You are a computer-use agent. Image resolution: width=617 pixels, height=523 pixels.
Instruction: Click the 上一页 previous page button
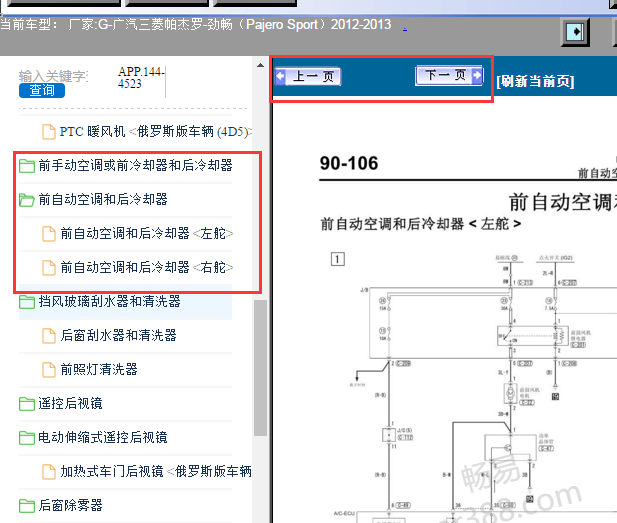(x=308, y=76)
